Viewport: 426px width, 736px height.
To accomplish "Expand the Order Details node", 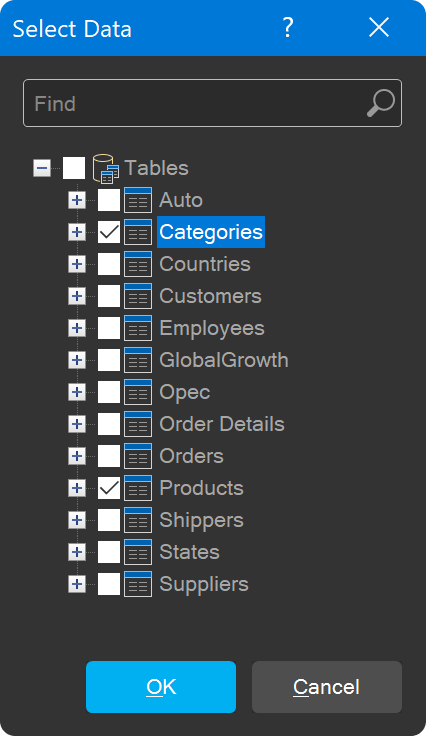I will point(77,424).
